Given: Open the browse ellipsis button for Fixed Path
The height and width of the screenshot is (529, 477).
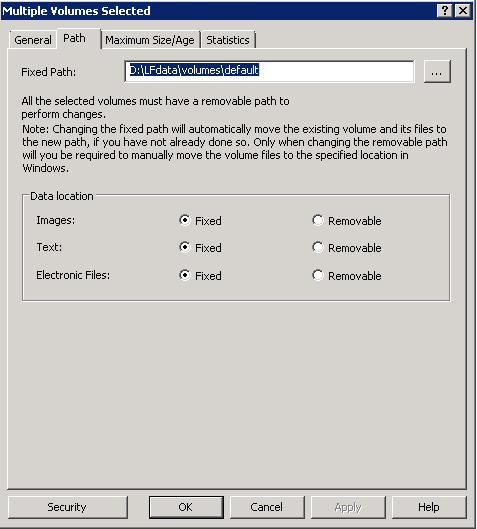Looking at the screenshot, I should click(x=437, y=72).
